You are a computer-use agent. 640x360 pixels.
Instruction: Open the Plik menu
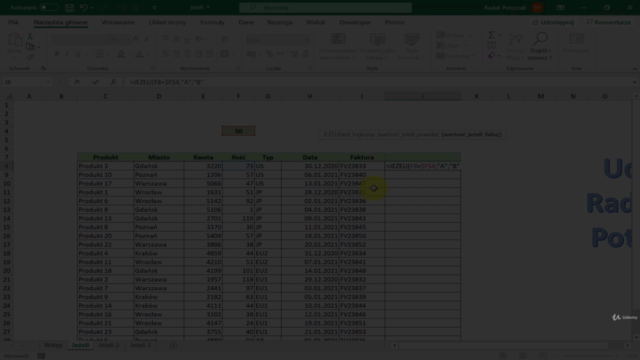tap(13, 22)
